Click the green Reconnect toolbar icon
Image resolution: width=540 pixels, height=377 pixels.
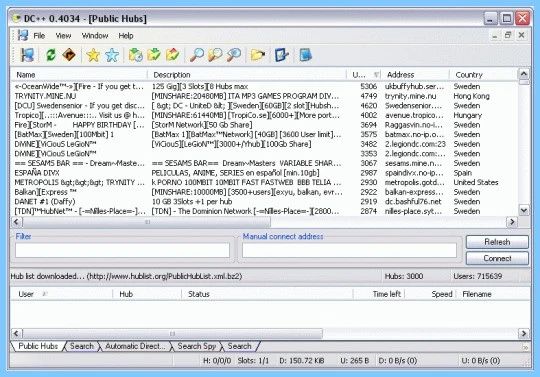tap(51, 55)
